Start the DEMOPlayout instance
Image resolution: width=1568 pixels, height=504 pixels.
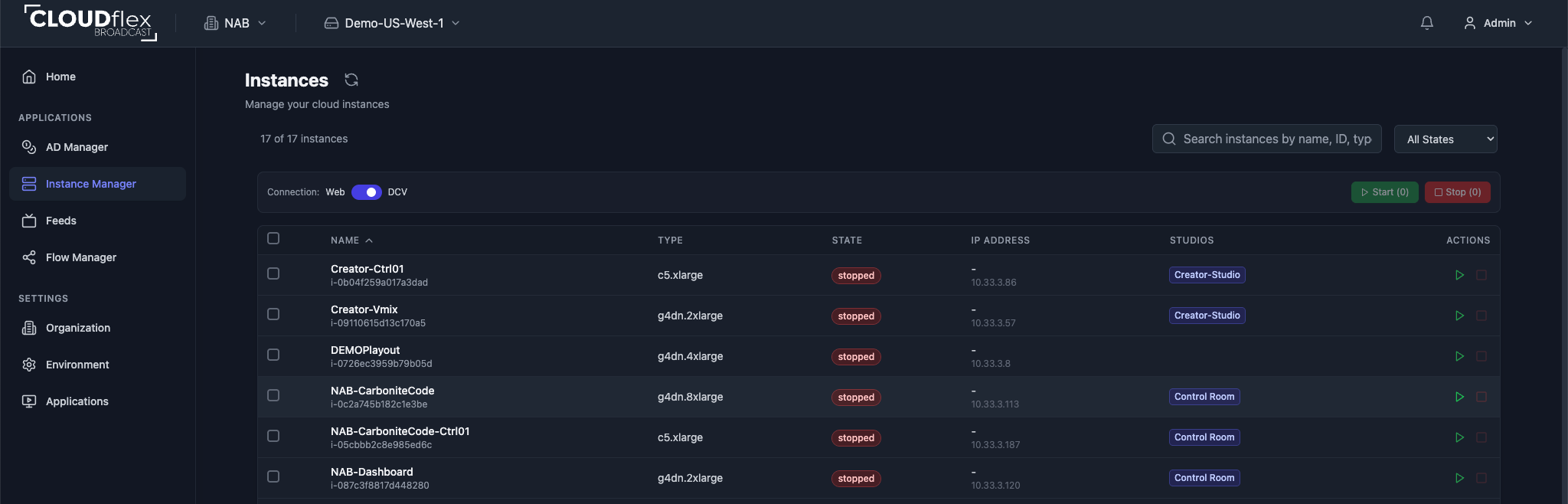coord(1459,356)
